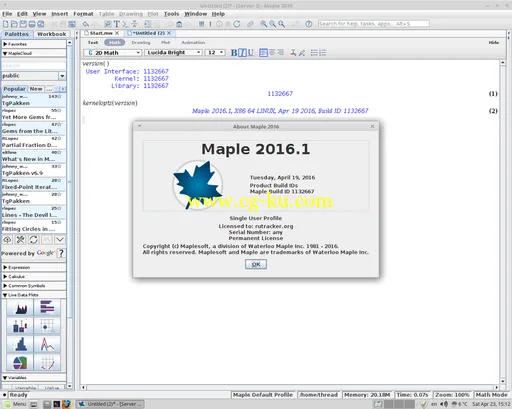The height and width of the screenshot is (409, 512).
Task: Insert line chart from Live Data Plots
Action: pos(47,344)
